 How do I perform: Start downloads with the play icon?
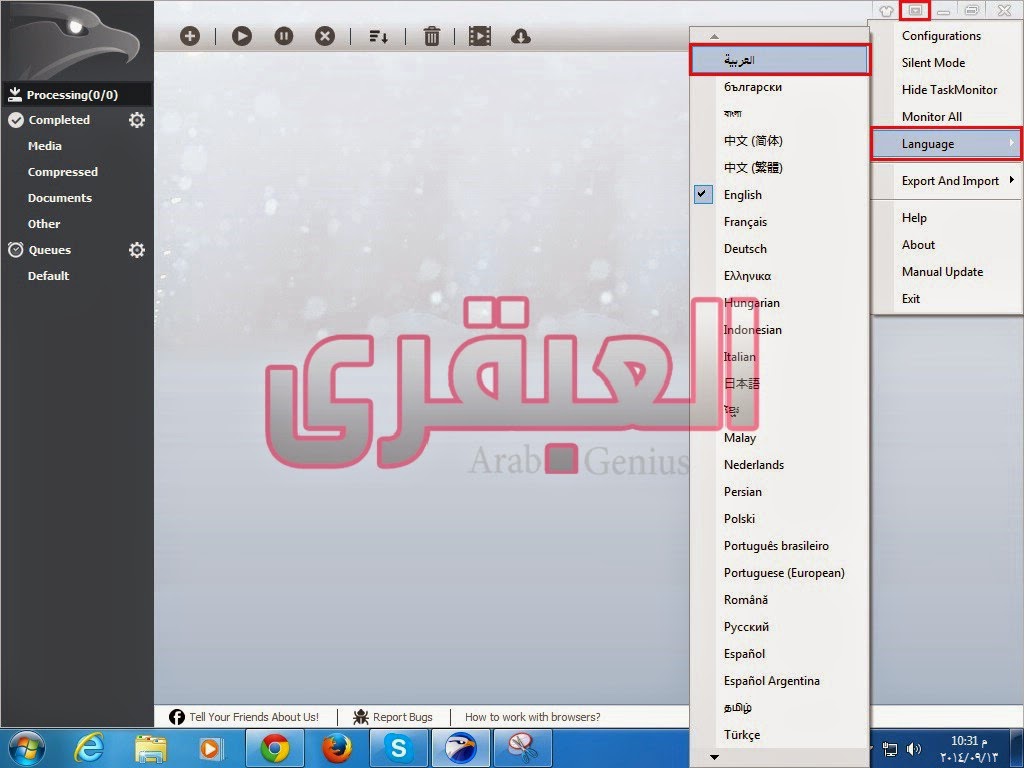point(242,36)
